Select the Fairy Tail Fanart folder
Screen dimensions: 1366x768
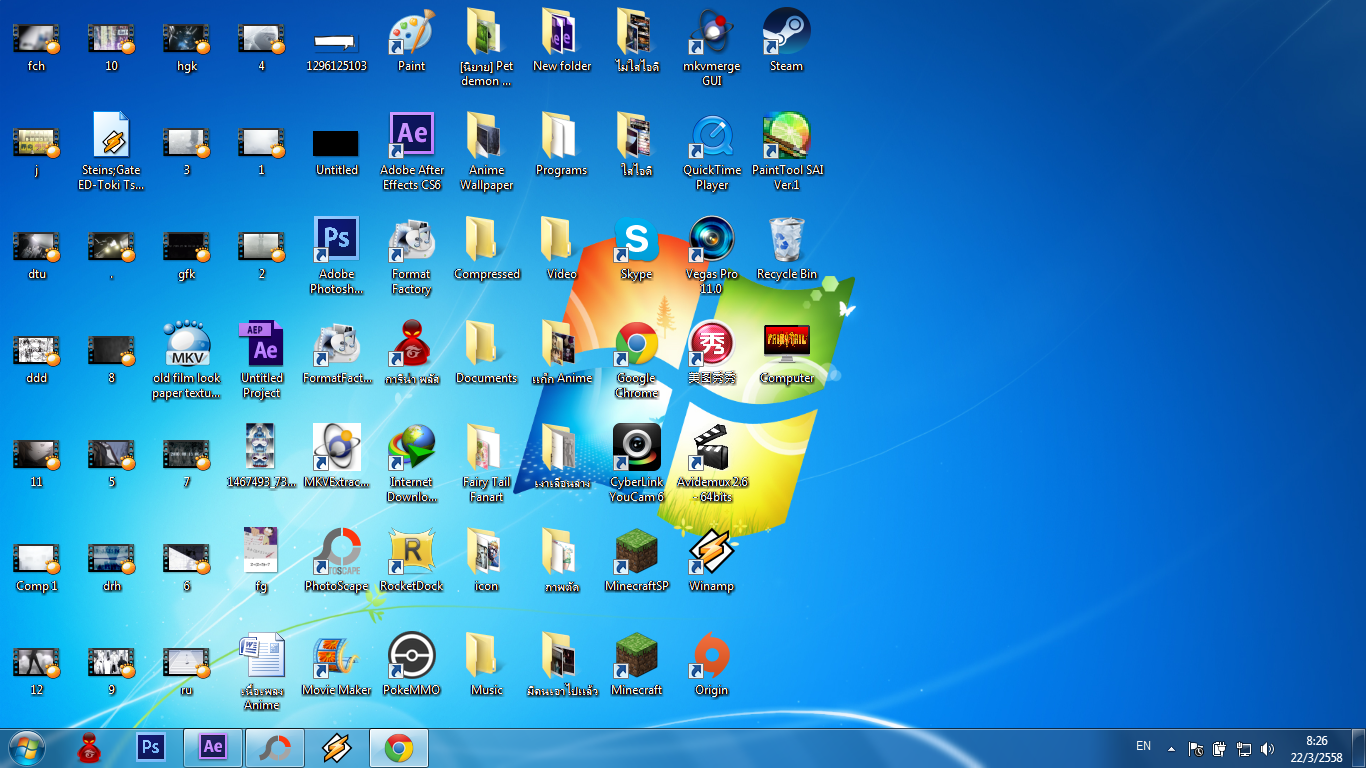(486, 464)
